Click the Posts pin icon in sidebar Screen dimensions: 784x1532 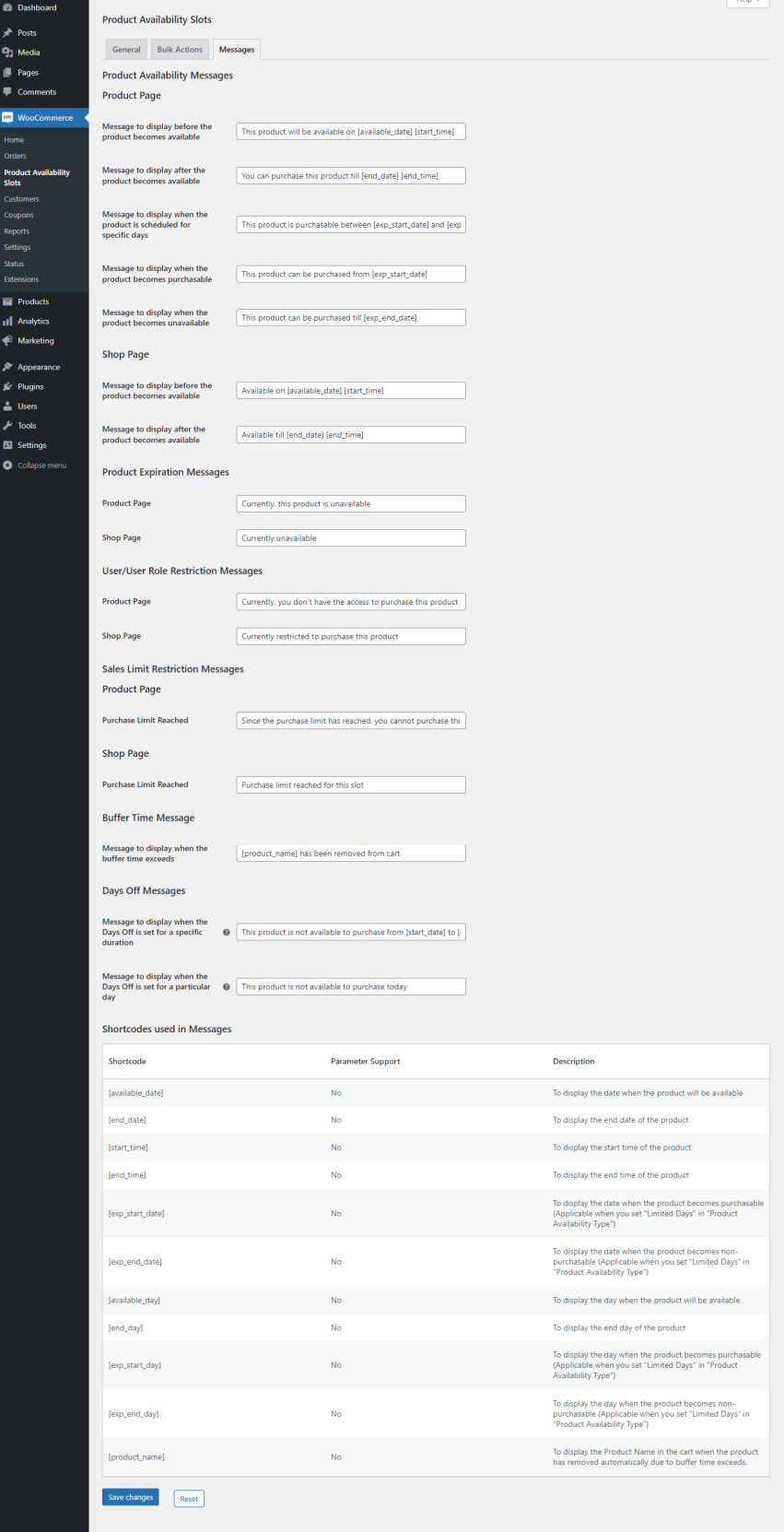tap(8, 32)
